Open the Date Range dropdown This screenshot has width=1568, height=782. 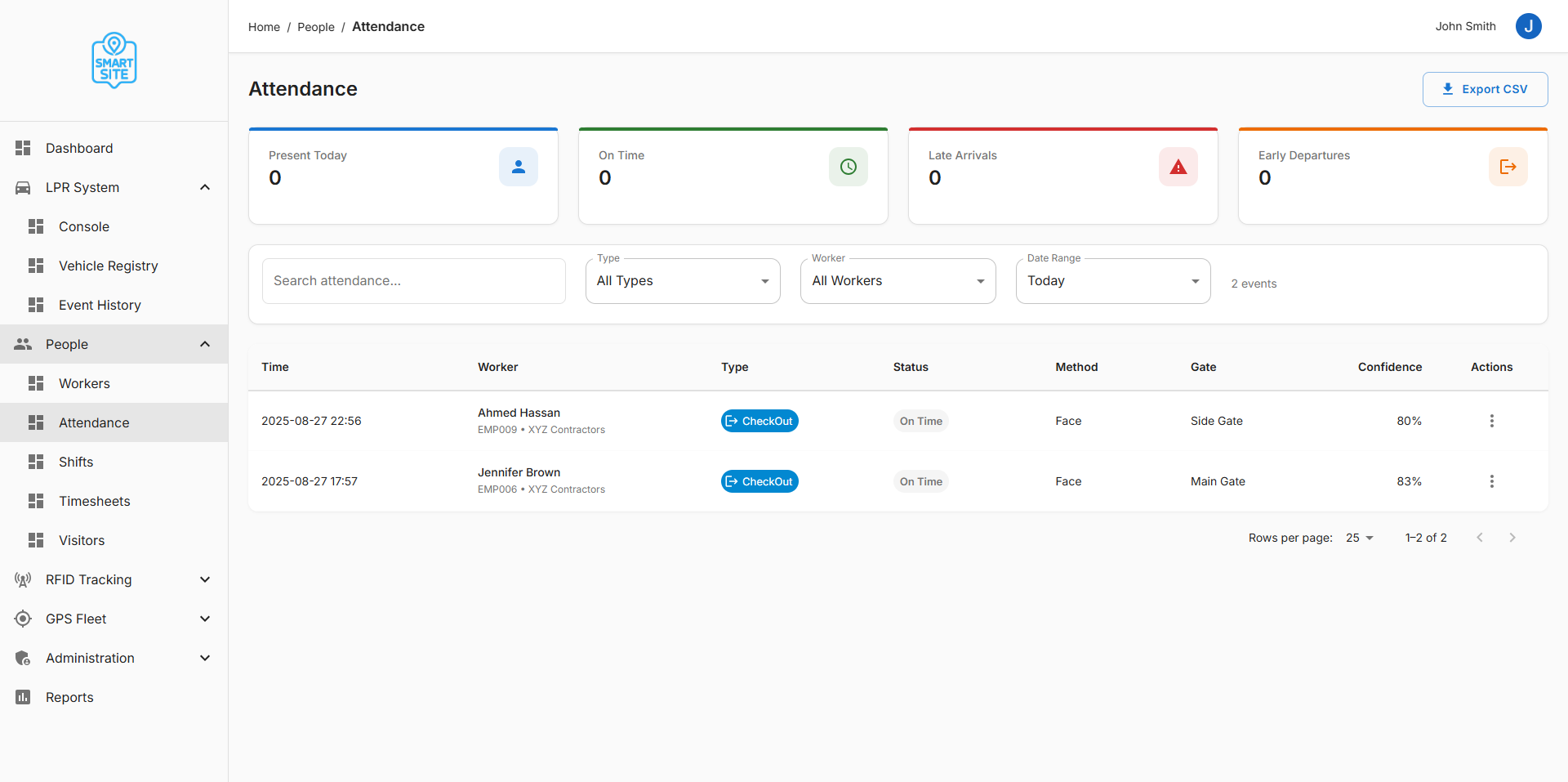[x=1112, y=281]
